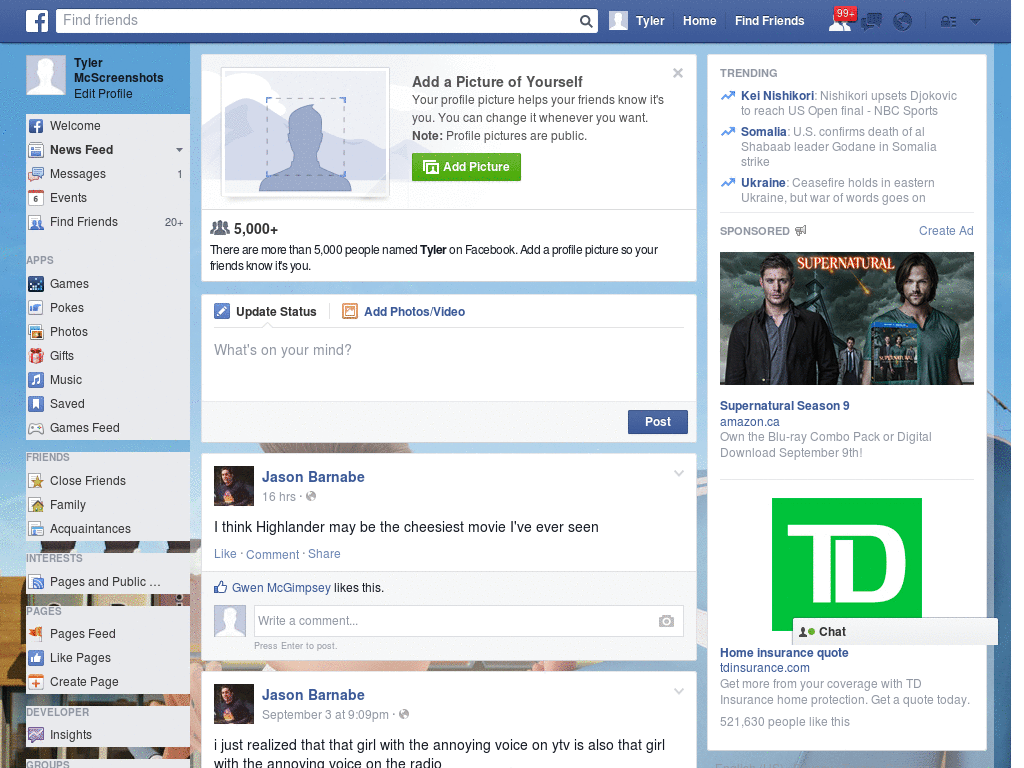Click the Close Friends star icon
Viewport: 1024px width, 768px height.
(36, 481)
